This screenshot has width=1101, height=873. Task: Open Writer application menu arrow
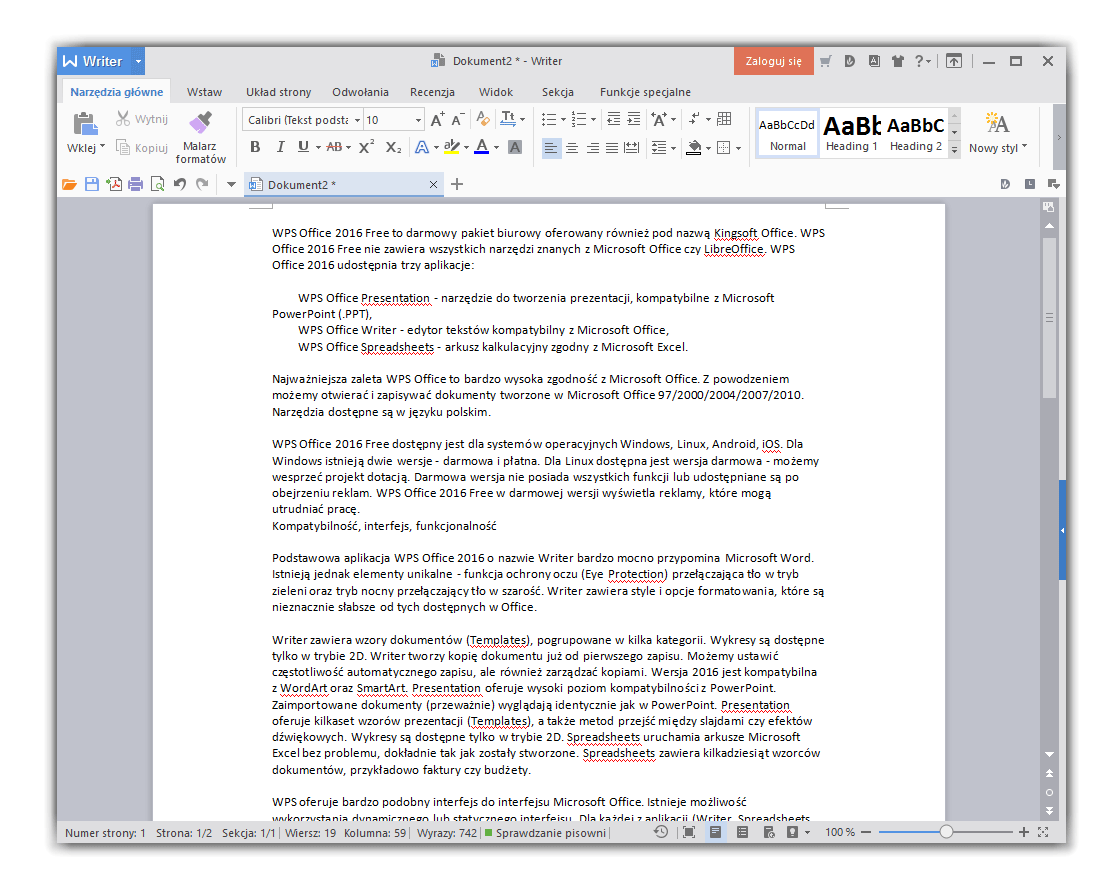point(138,61)
